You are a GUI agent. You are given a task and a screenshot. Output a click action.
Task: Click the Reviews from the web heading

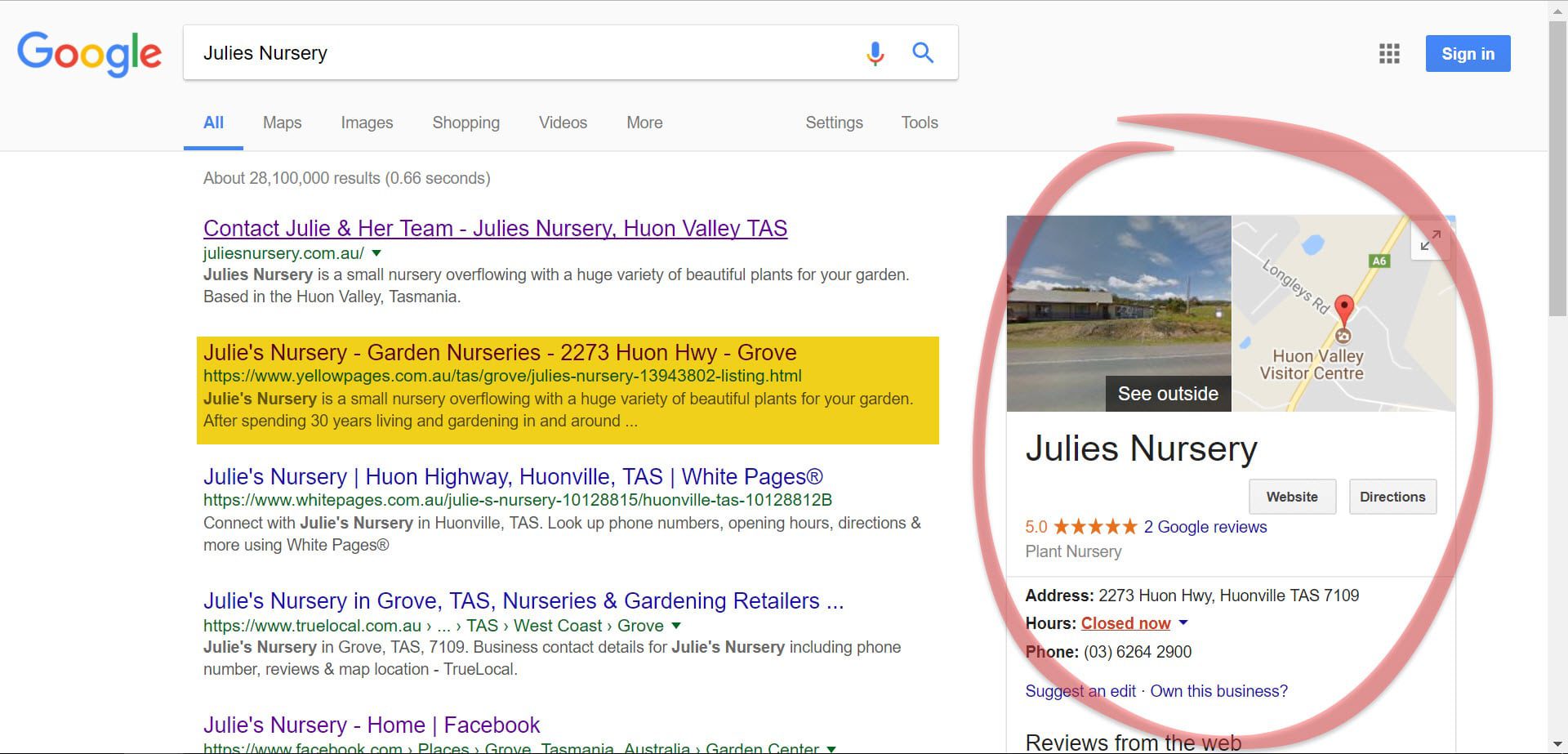pos(1134,743)
